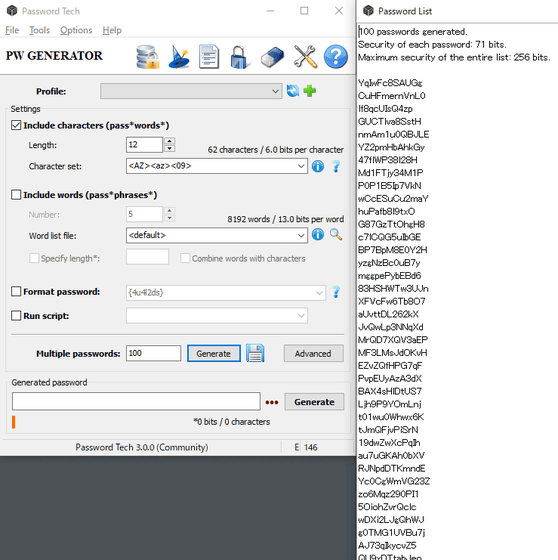Open the Help menu
This screenshot has height=560, width=558.
point(112,30)
